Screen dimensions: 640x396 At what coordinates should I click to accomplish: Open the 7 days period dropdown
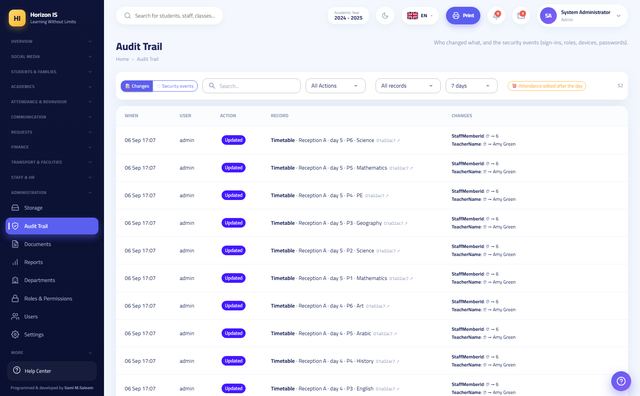[x=471, y=86]
